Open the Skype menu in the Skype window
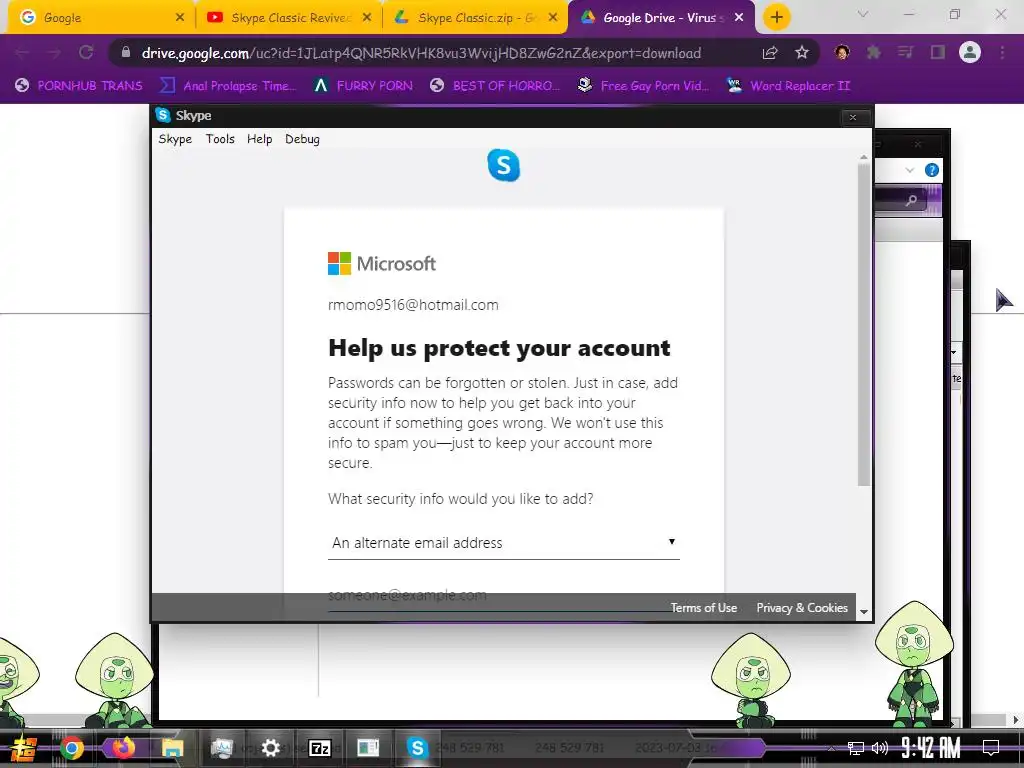The width and height of the screenshot is (1024, 768). tap(175, 139)
